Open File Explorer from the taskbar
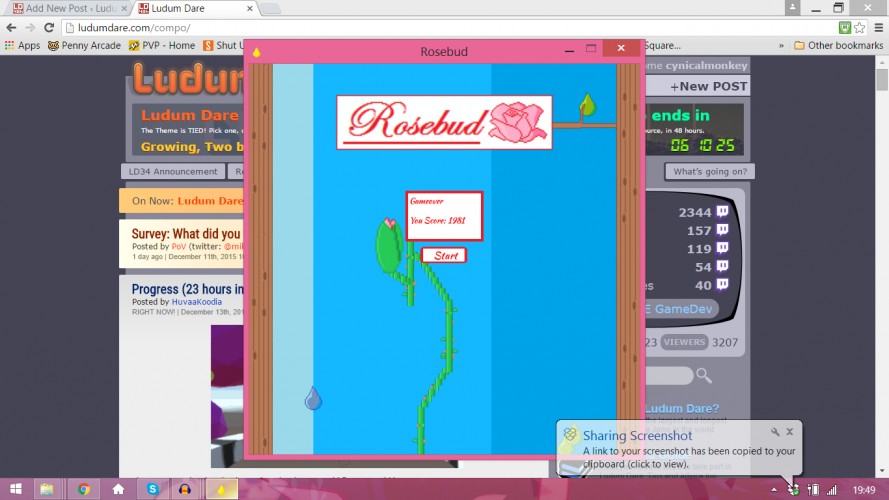The image size is (889, 500). [x=47, y=489]
